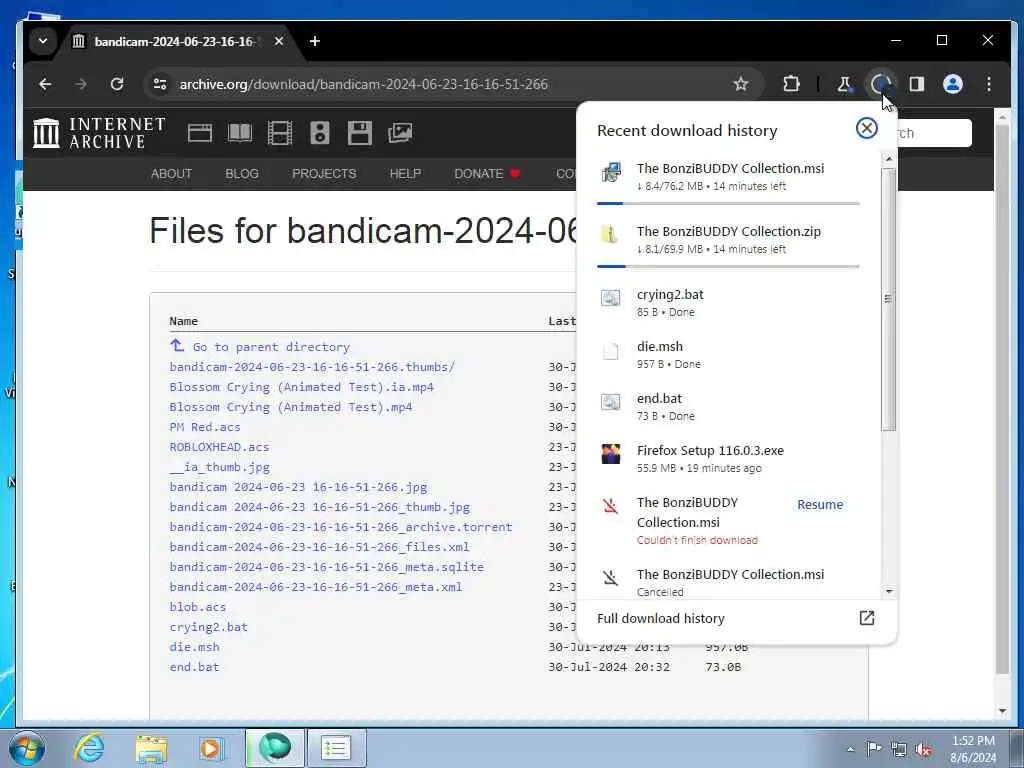The height and width of the screenshot is (768, 1024).
Task: Open the Extensions puzzle icon
Action: click(792, 84)
